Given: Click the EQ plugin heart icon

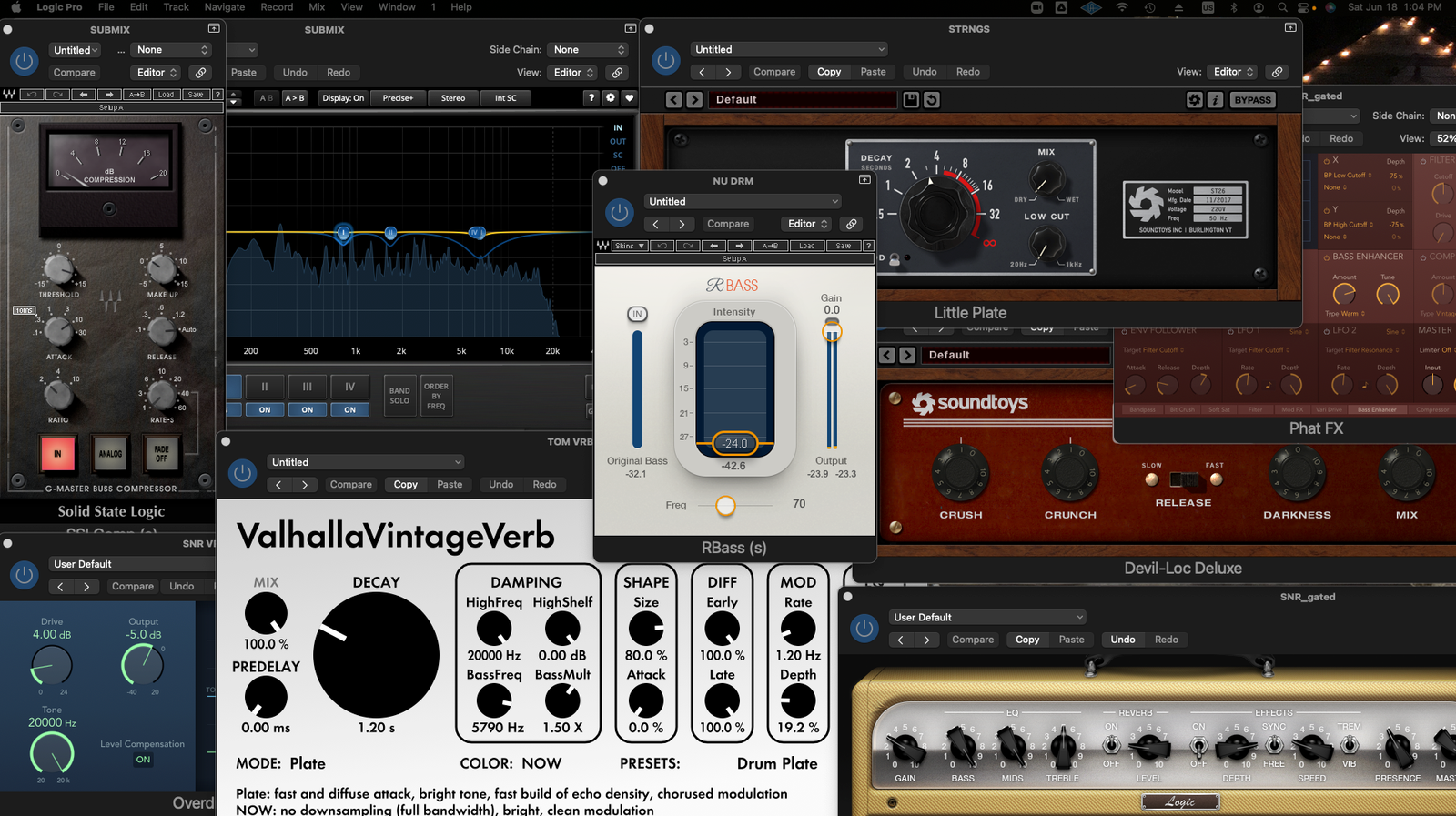Looking at the screenshot, I should coord(629,98).
